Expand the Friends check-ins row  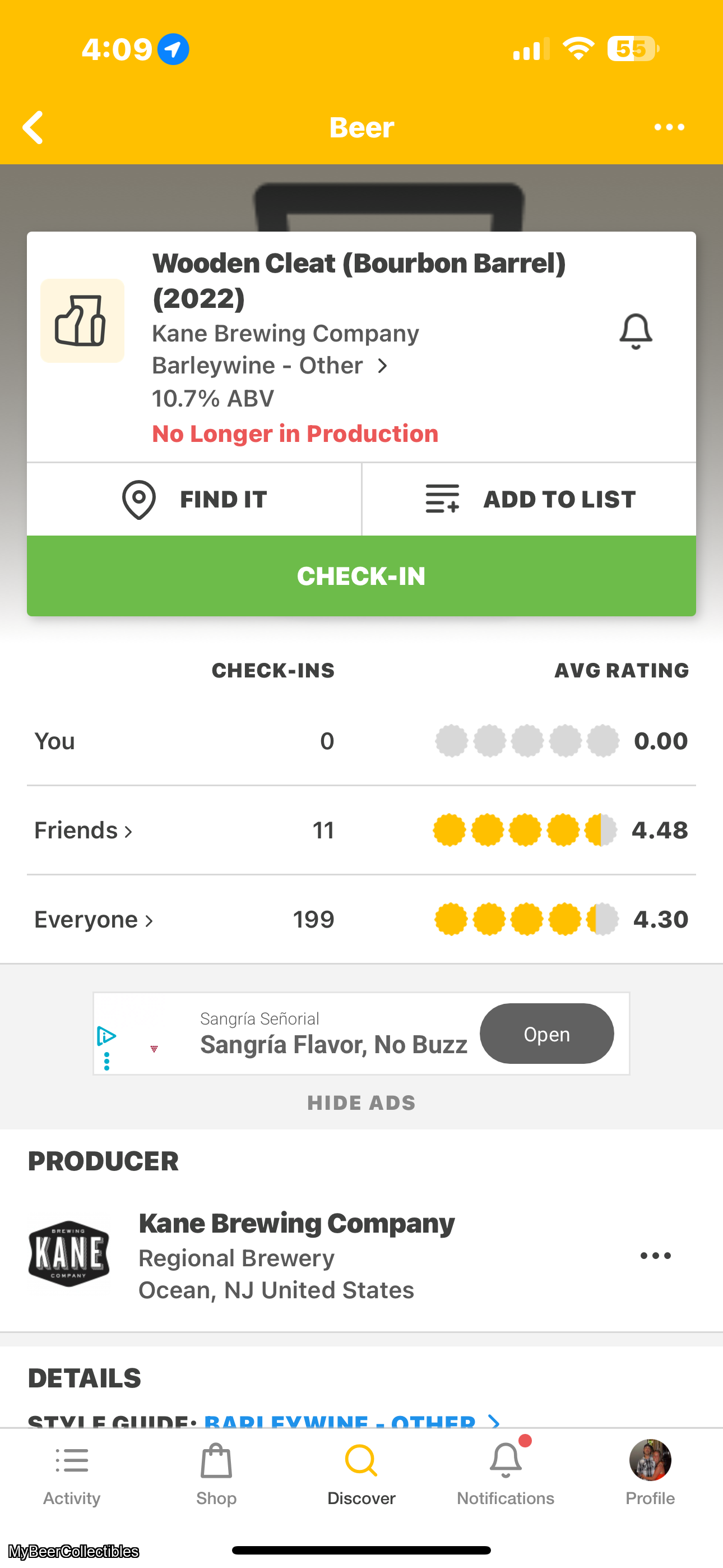tap(84, 831)
